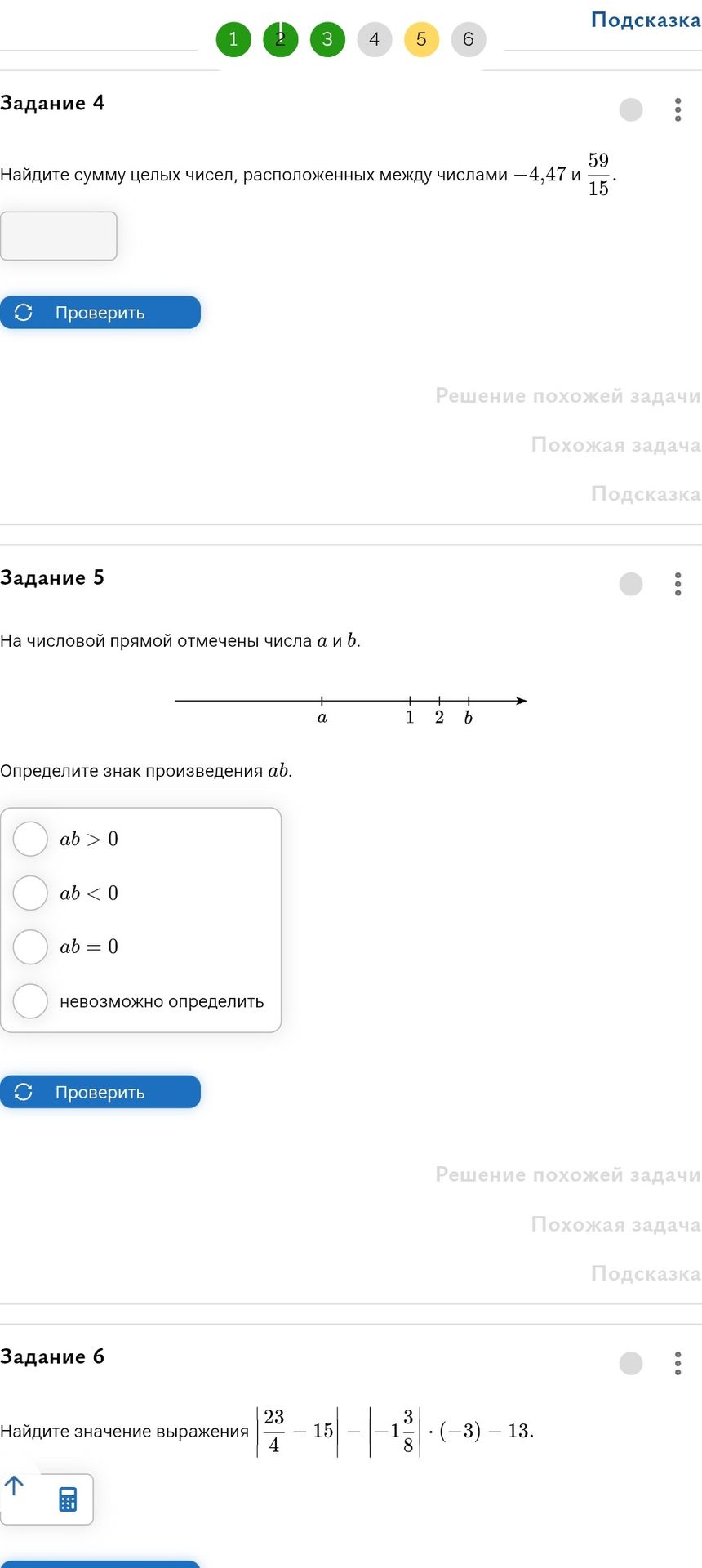Open the calculator icon at the bottom
Screen dimensions: 702x1568
click(x=68, y=1499)
